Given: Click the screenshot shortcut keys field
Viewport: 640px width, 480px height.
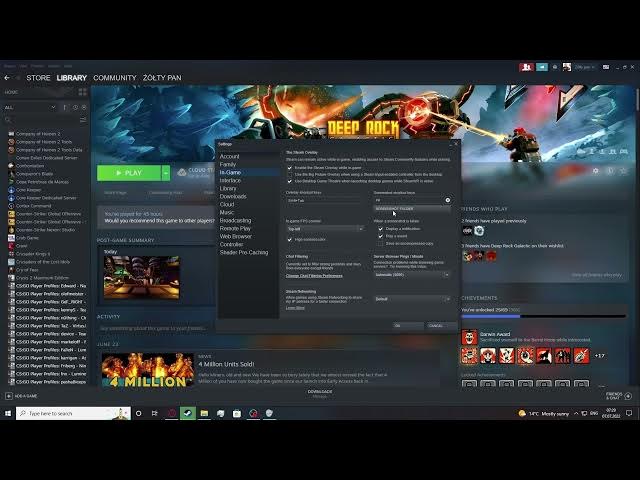Looking at the screenshot, I should pos(409,200).
